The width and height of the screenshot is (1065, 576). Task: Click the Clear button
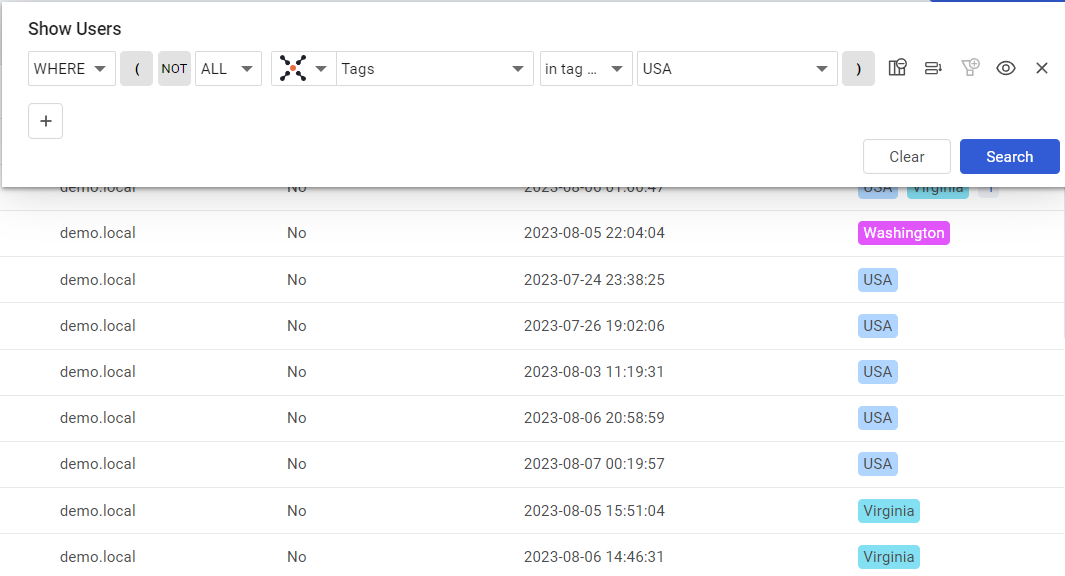click(x=907, y=157)
